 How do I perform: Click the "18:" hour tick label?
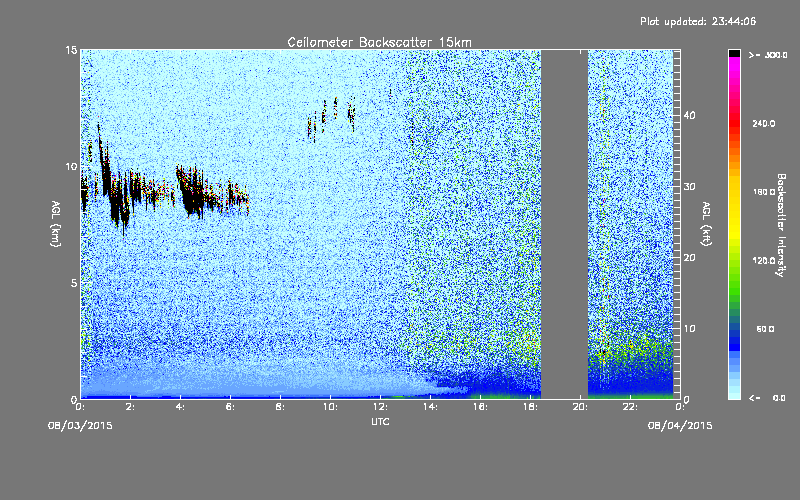point(530,407)
